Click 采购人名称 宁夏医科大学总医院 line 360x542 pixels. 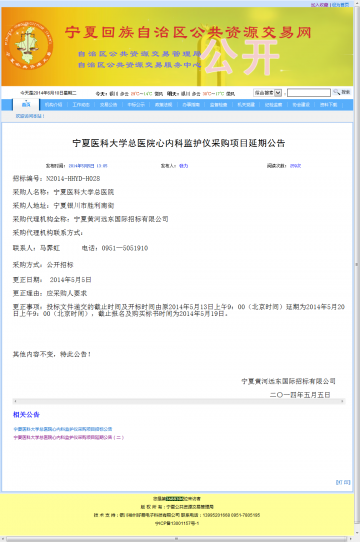pyautogui.click(x=64, y=192)
